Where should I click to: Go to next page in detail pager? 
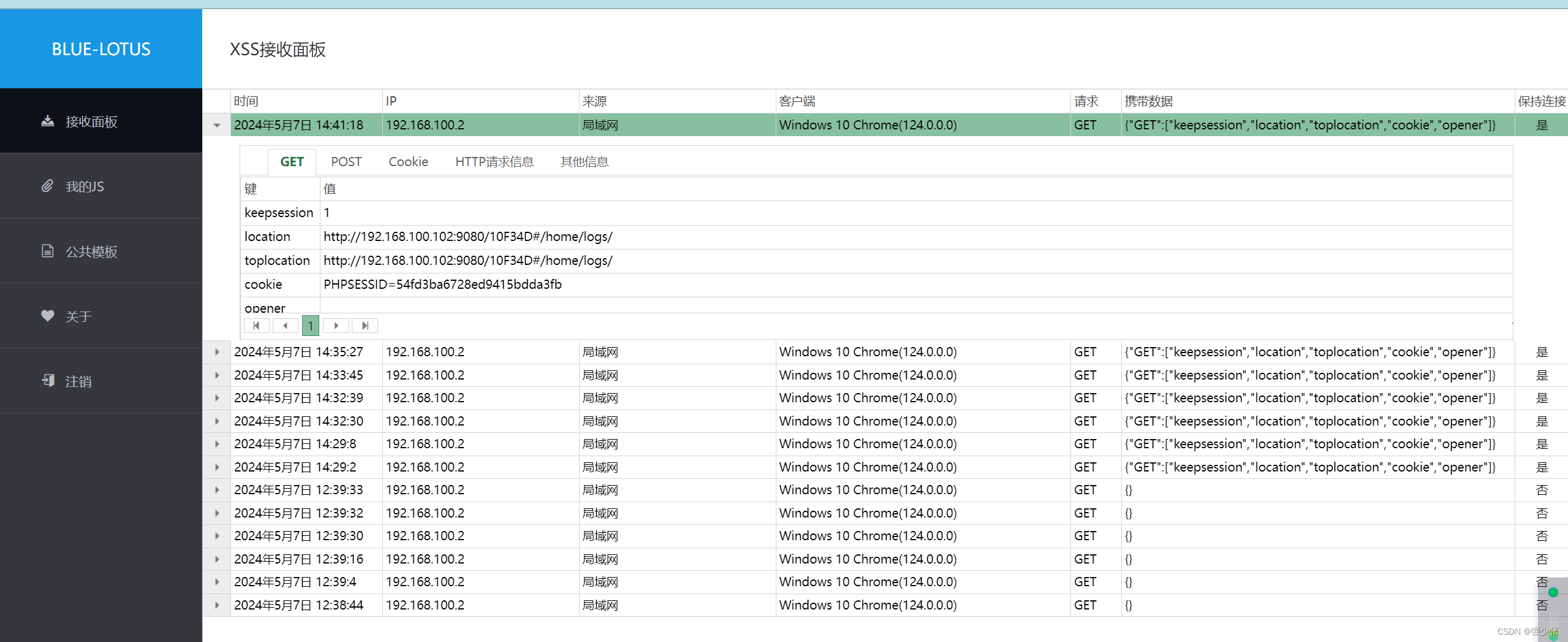[x=336, y=326]
